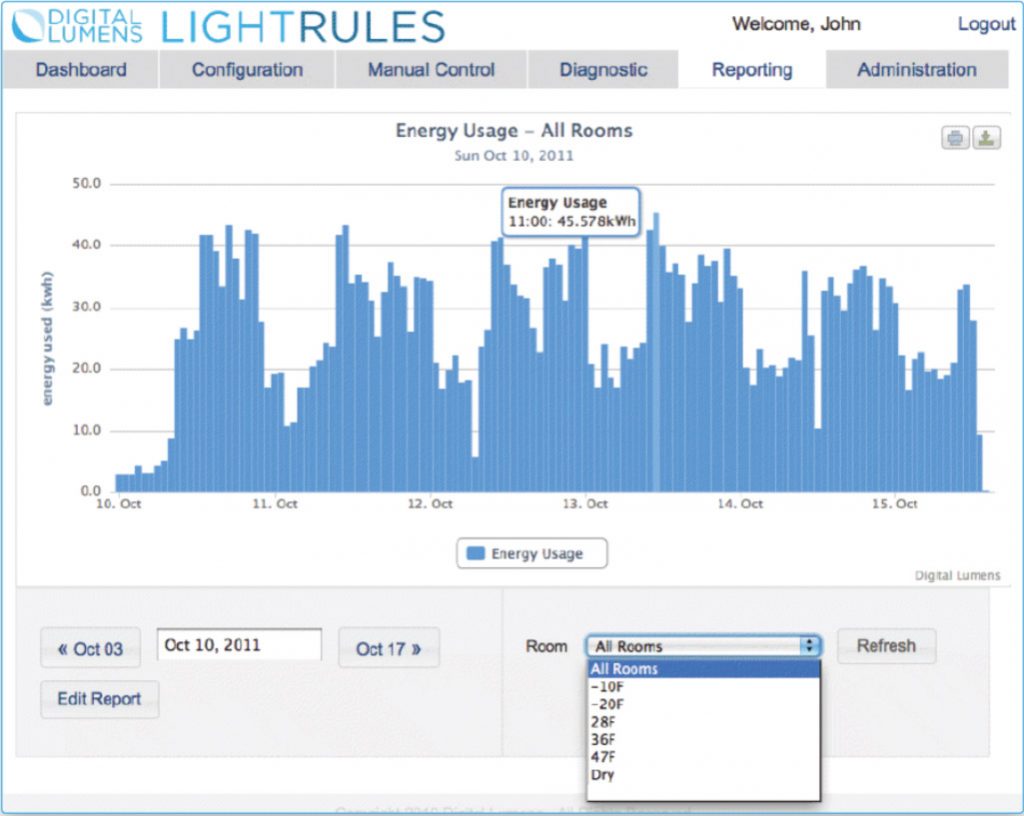This screenshot has width=1024, height=816.
Task: Open the Room dropdown selector
Action: coord(703,646)
